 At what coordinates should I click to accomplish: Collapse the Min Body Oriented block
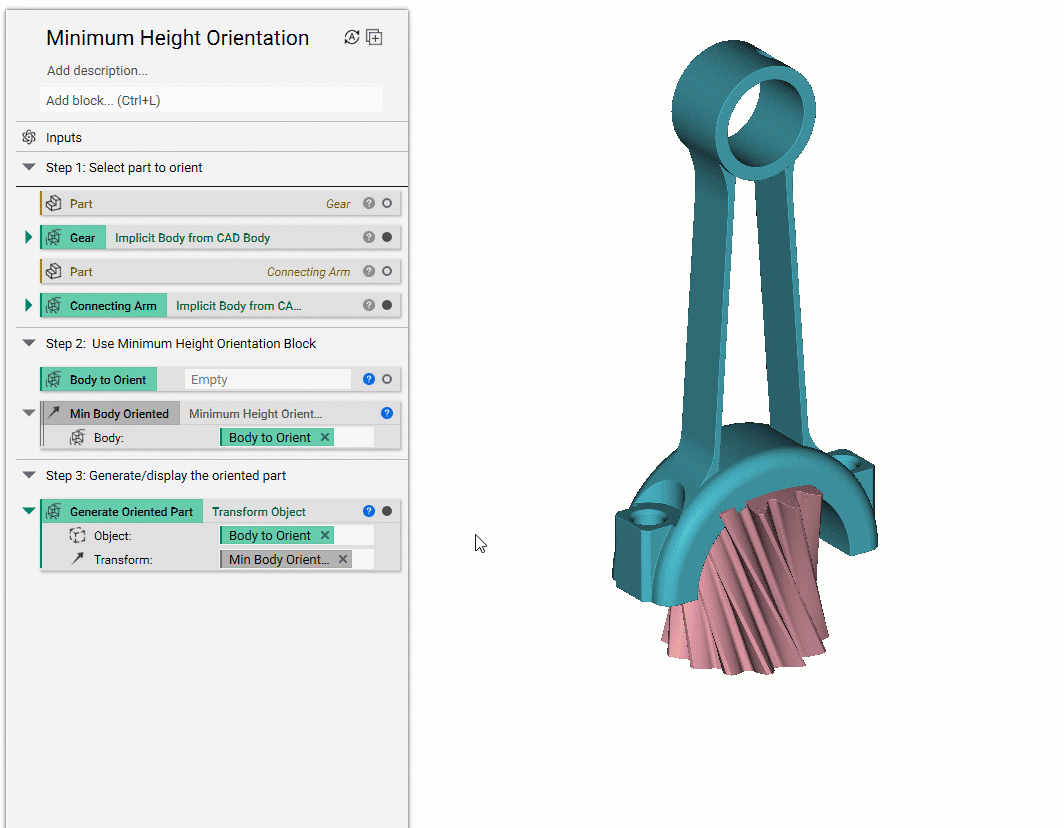click(x=28, y=413)
